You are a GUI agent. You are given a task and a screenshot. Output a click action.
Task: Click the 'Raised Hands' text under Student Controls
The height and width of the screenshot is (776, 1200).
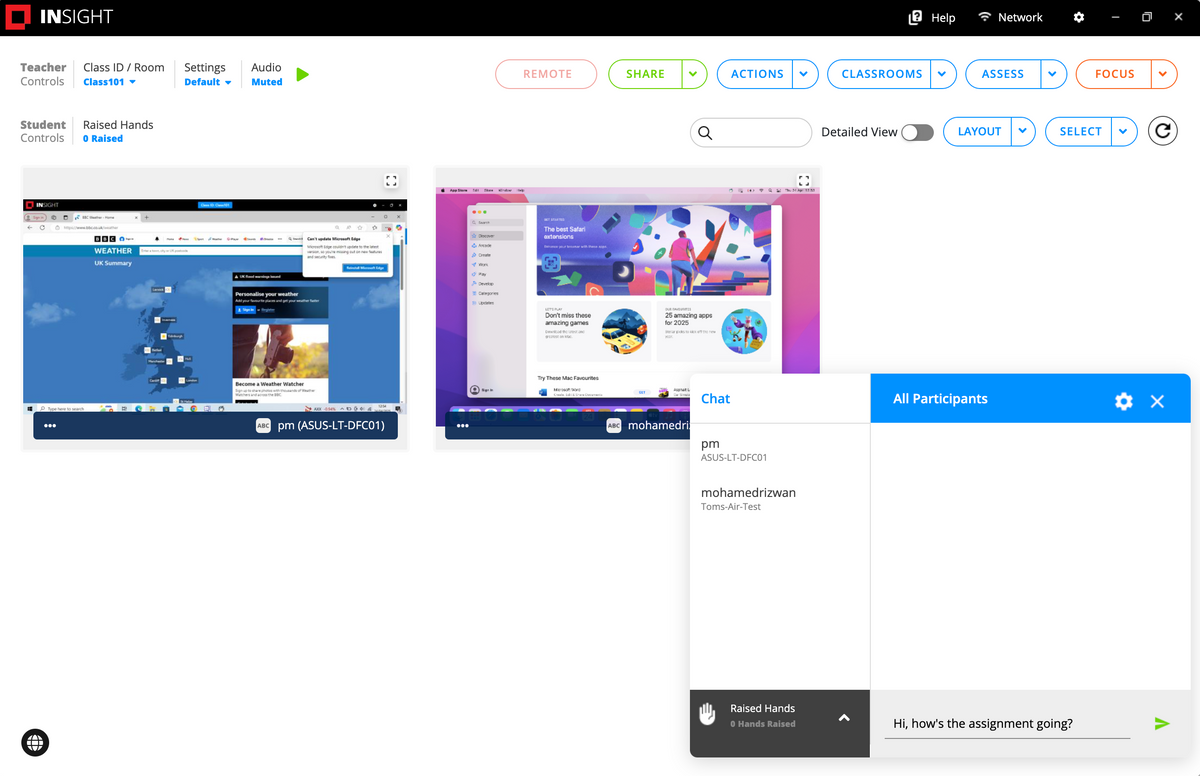pos(118,125)
